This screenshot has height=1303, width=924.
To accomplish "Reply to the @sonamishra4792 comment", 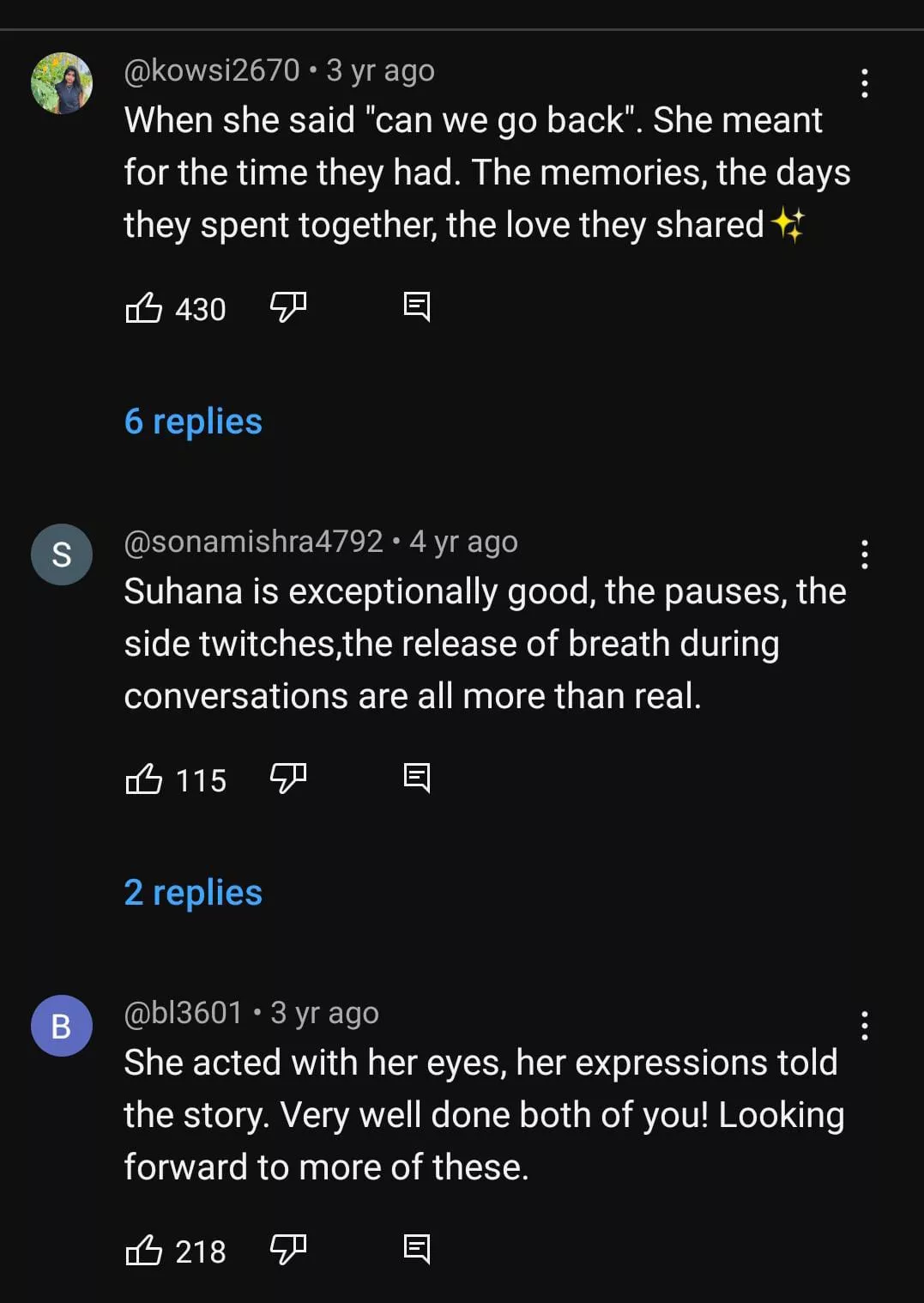I will click(417, 778).
